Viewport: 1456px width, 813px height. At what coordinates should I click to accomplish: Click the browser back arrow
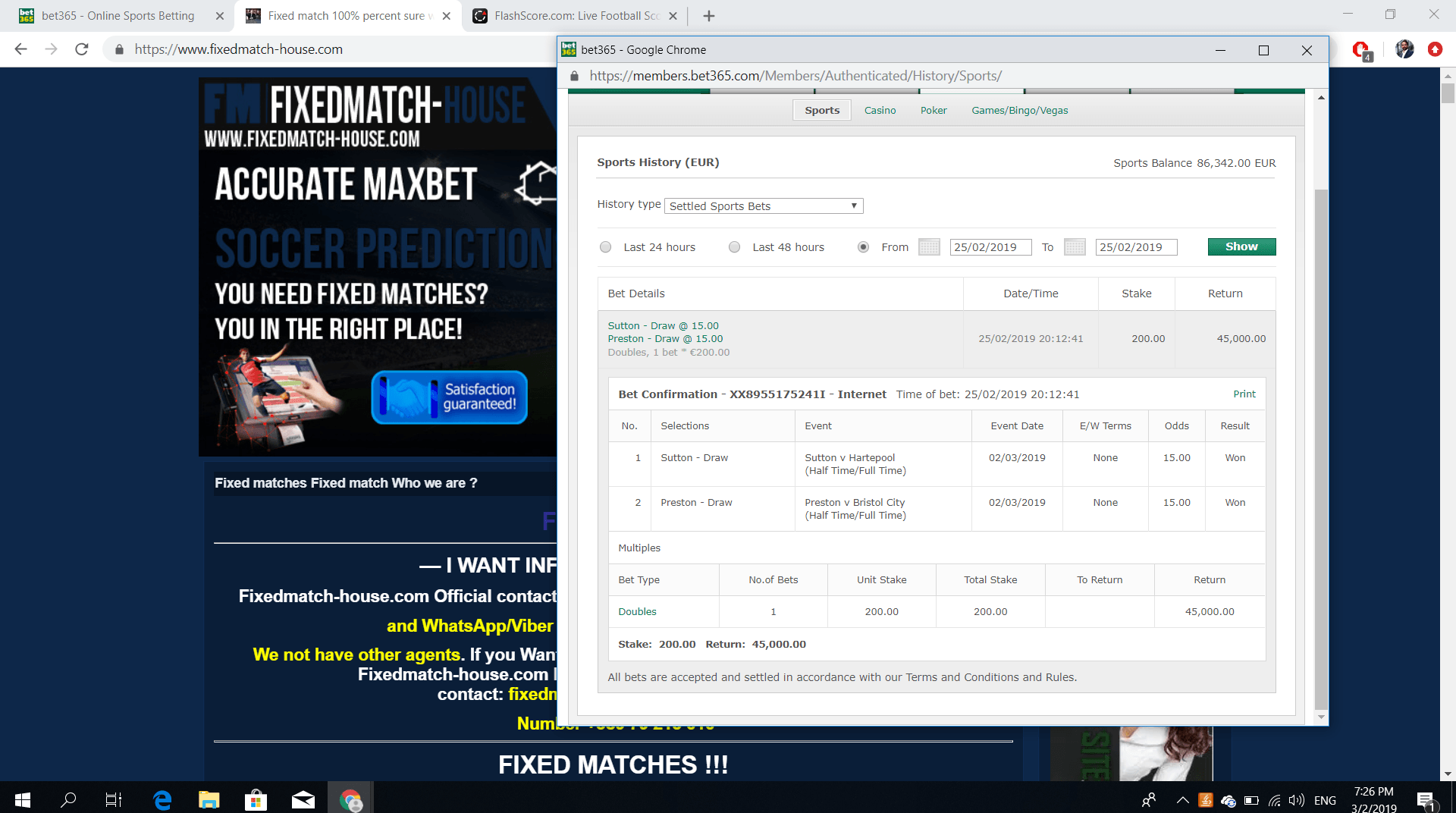coord(20,49)
